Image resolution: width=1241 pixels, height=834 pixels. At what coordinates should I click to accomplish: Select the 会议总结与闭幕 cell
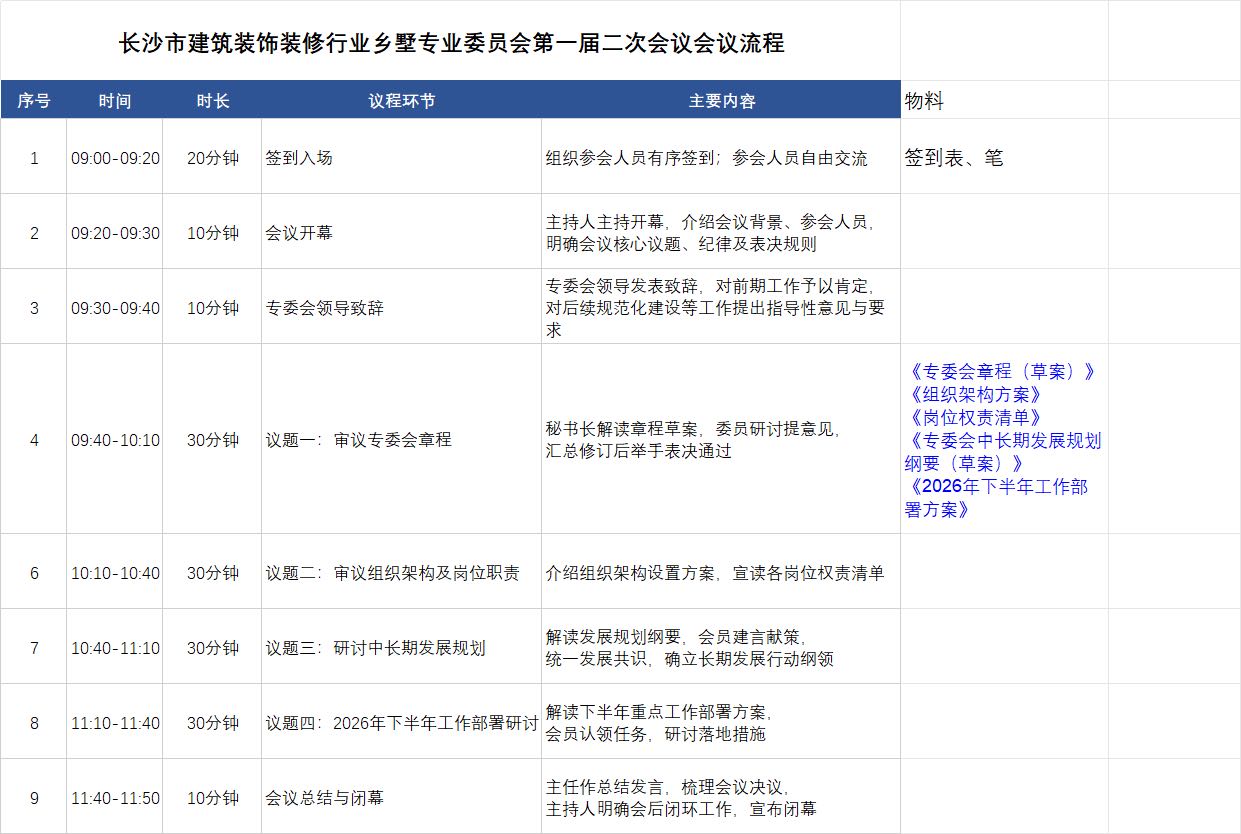coord(401,797)
